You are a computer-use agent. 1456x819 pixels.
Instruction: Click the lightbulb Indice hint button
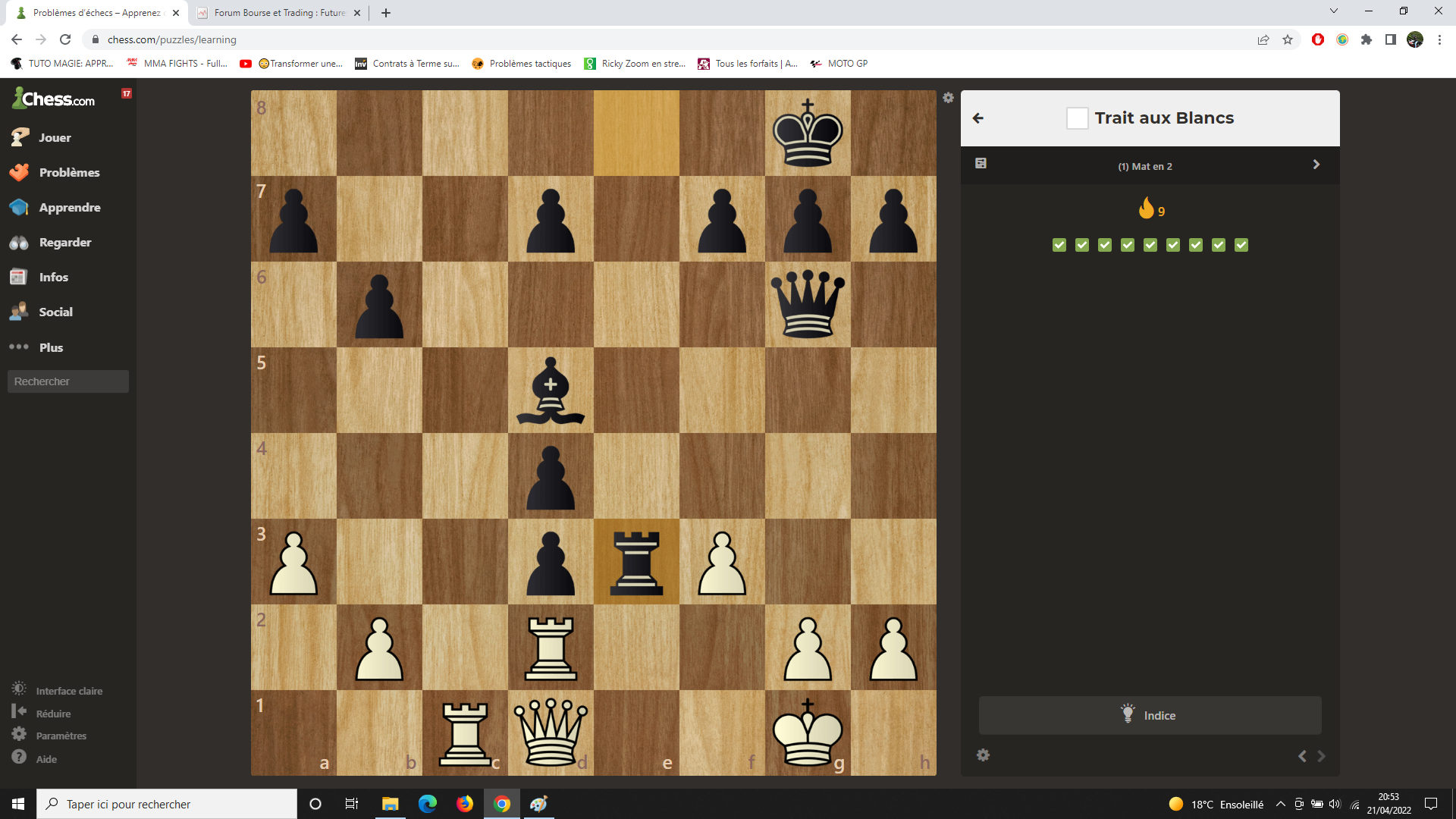coord(1150,715)
